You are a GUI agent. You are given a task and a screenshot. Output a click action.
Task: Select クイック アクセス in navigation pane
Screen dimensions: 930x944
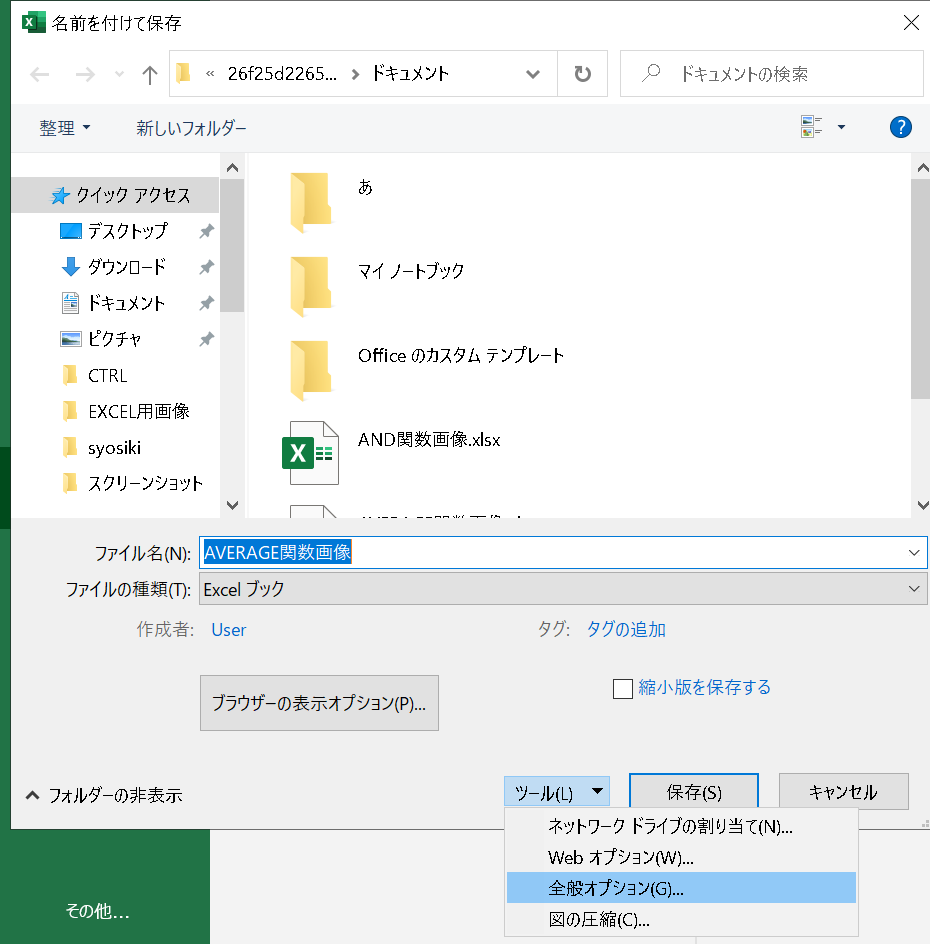click(116, 195)
